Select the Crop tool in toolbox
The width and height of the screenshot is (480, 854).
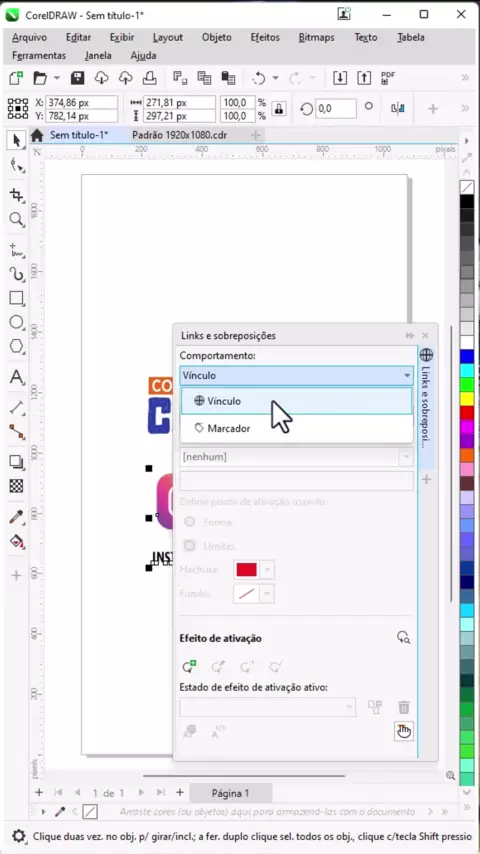pyautogui.click(x=16, y=194)
